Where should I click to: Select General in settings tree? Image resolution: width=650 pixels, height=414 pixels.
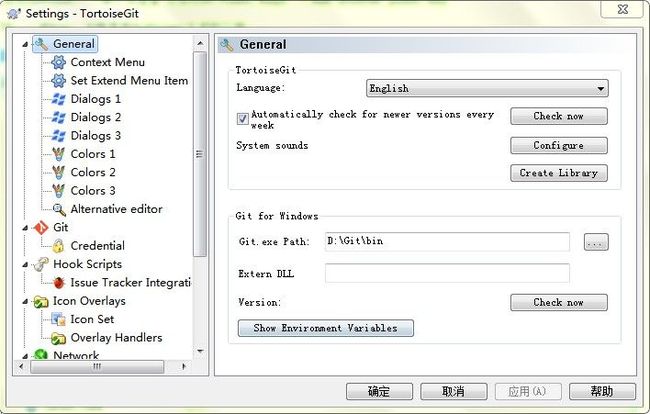click(74, 44)
